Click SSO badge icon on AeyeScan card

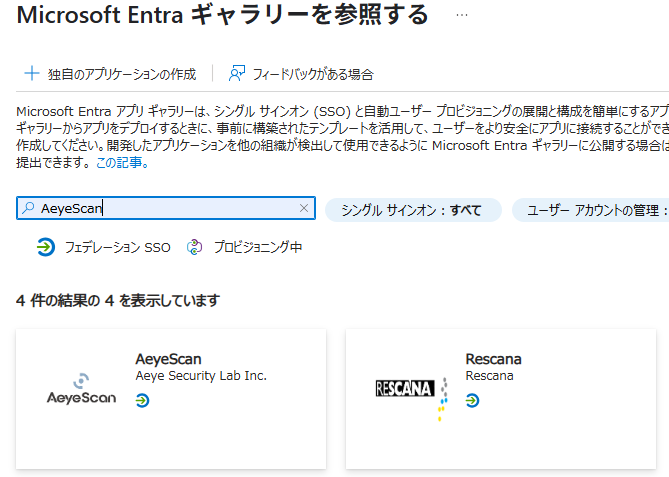tap(143, 400)
